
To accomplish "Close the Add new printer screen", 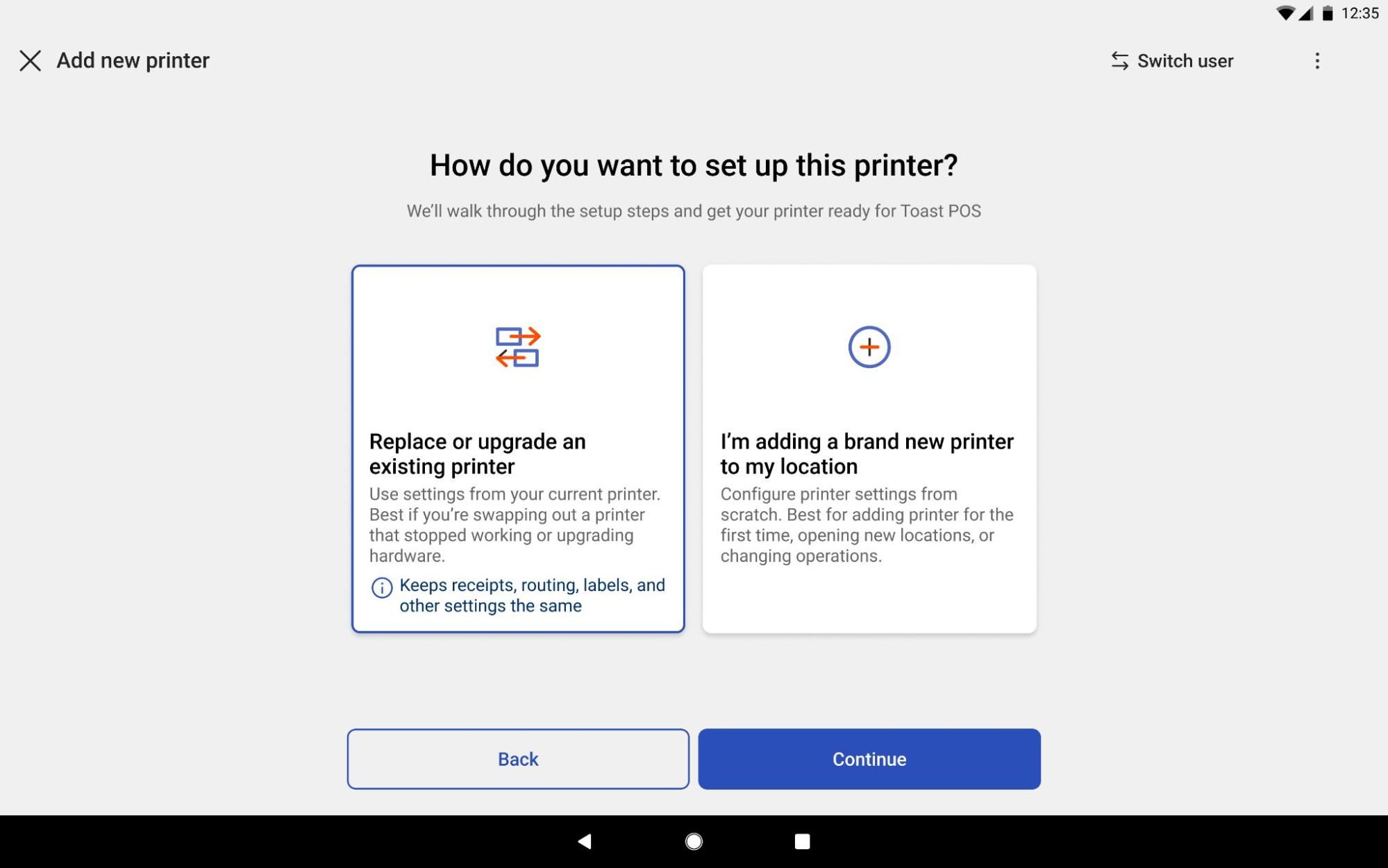I will [x=30, y=60].
